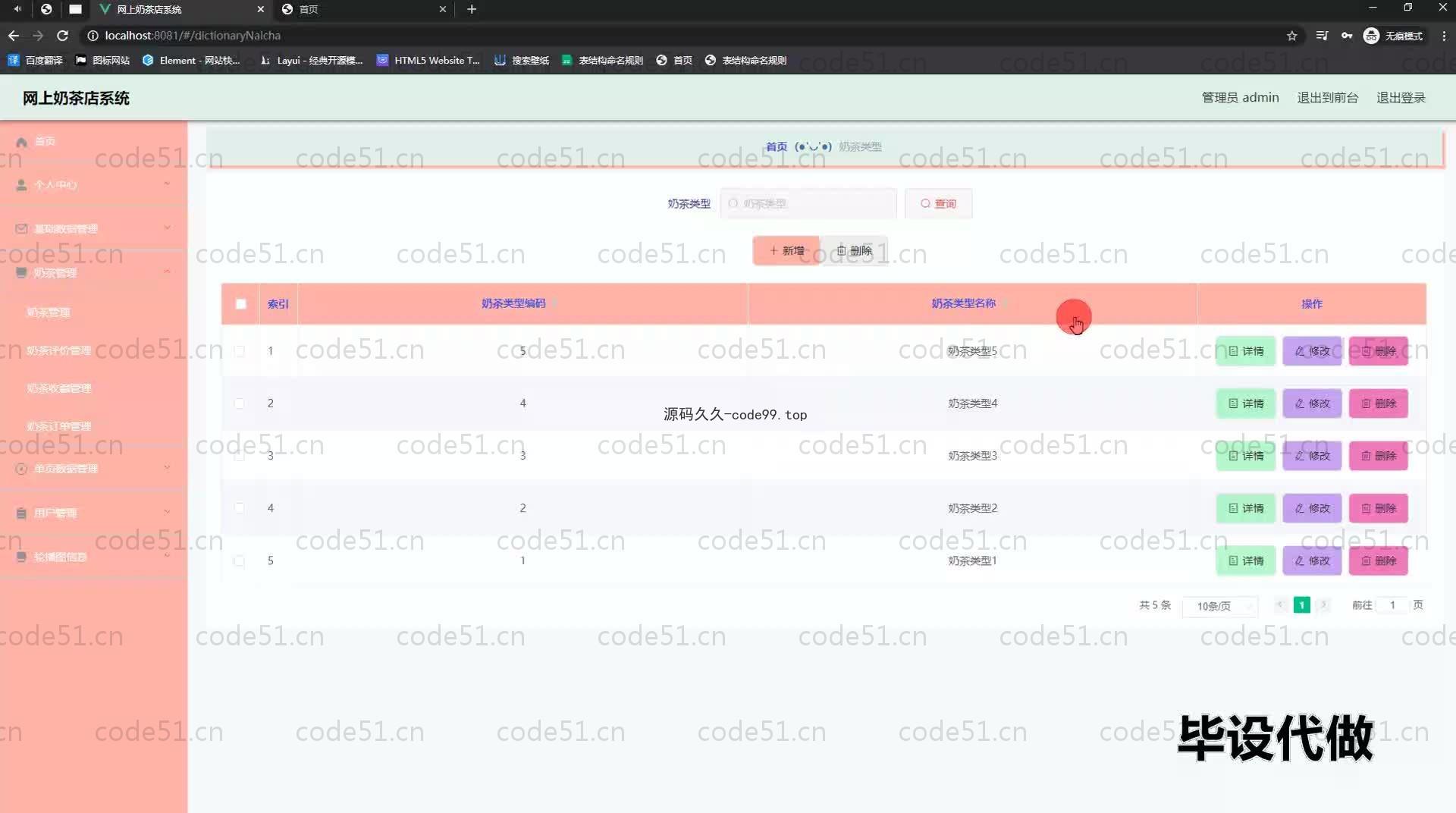The width and height of the screenshot is (1456, 813).
Task: Click pagination previous page arrow
Action: point(1279,604)
